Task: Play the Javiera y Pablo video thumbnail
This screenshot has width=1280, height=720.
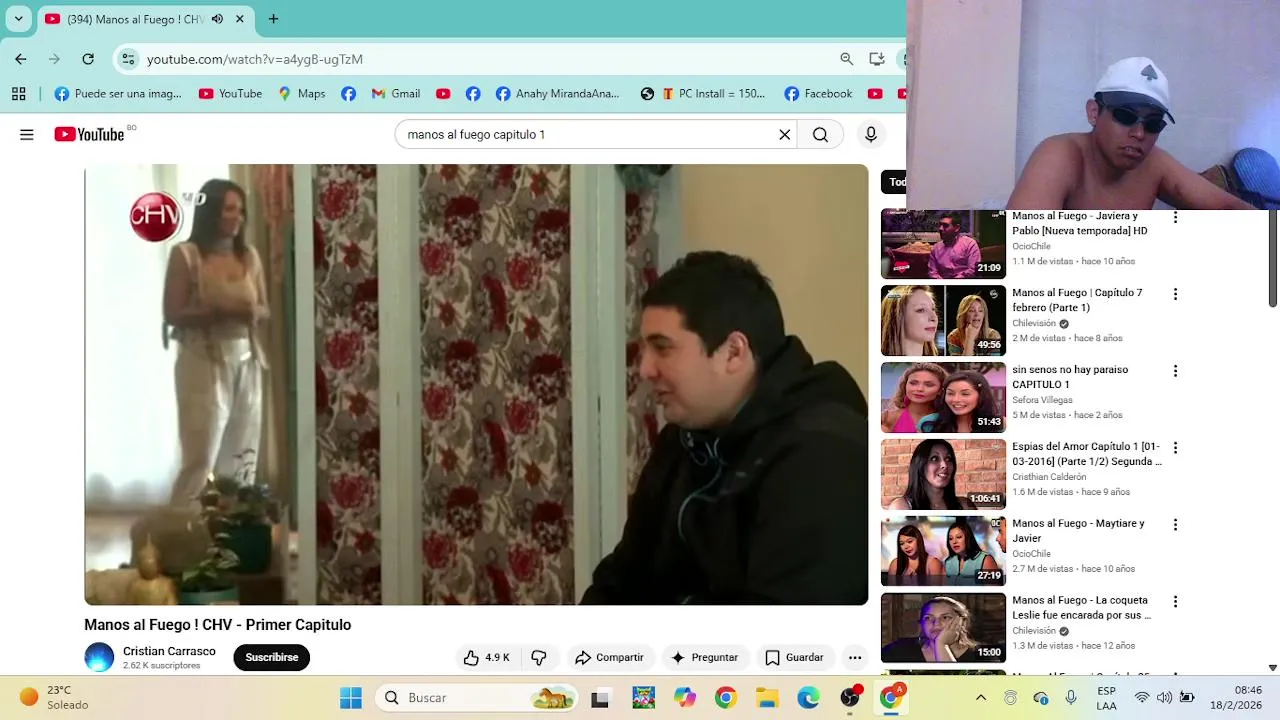Action: click(x=943, y=244)
